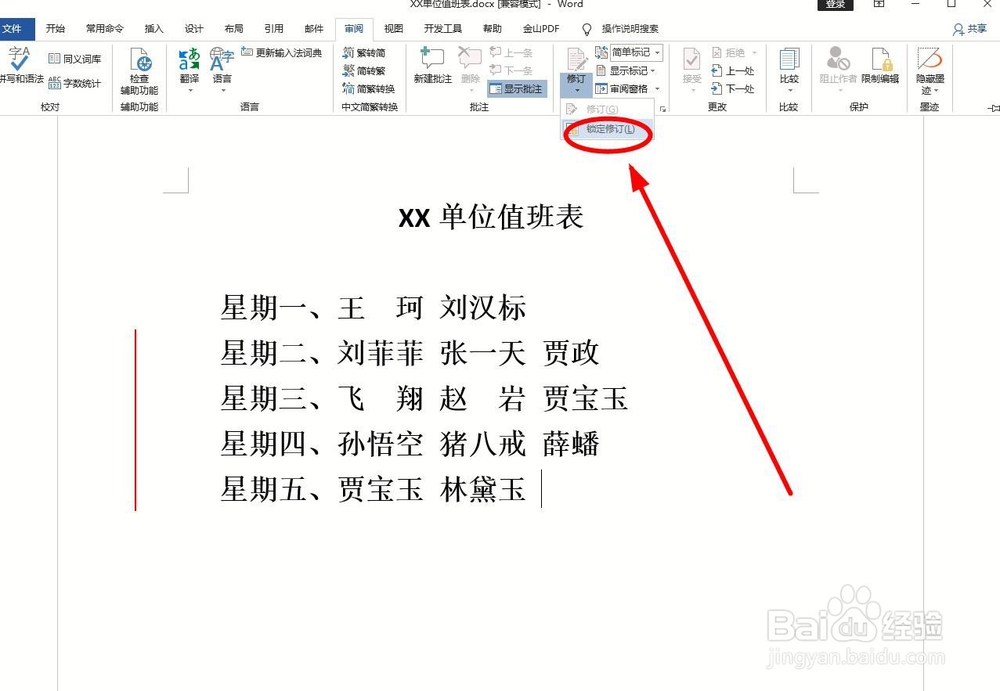Viewport: 1000px width, 691px height.
Task: Switch to the 引用 tab
Action: tap(274, 29)
